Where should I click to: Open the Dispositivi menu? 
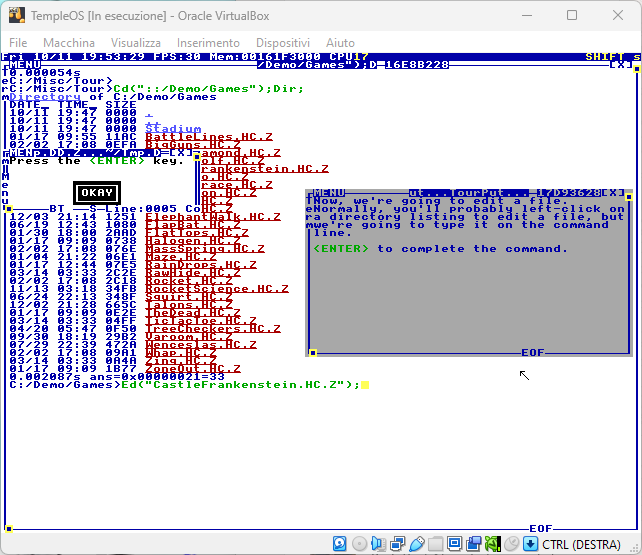click(282, 43)
